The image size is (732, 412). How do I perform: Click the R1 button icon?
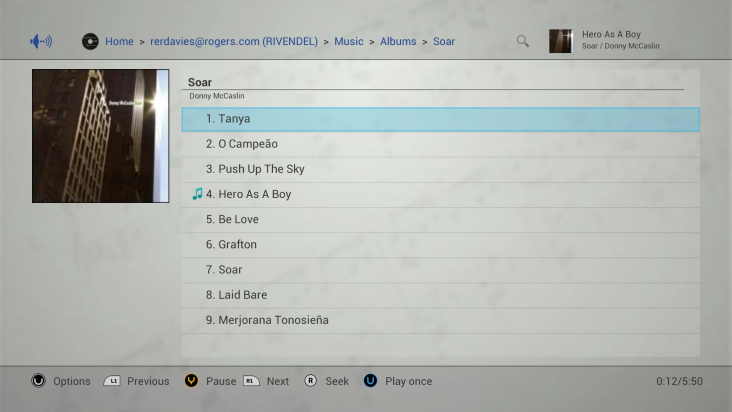[251, 381]
